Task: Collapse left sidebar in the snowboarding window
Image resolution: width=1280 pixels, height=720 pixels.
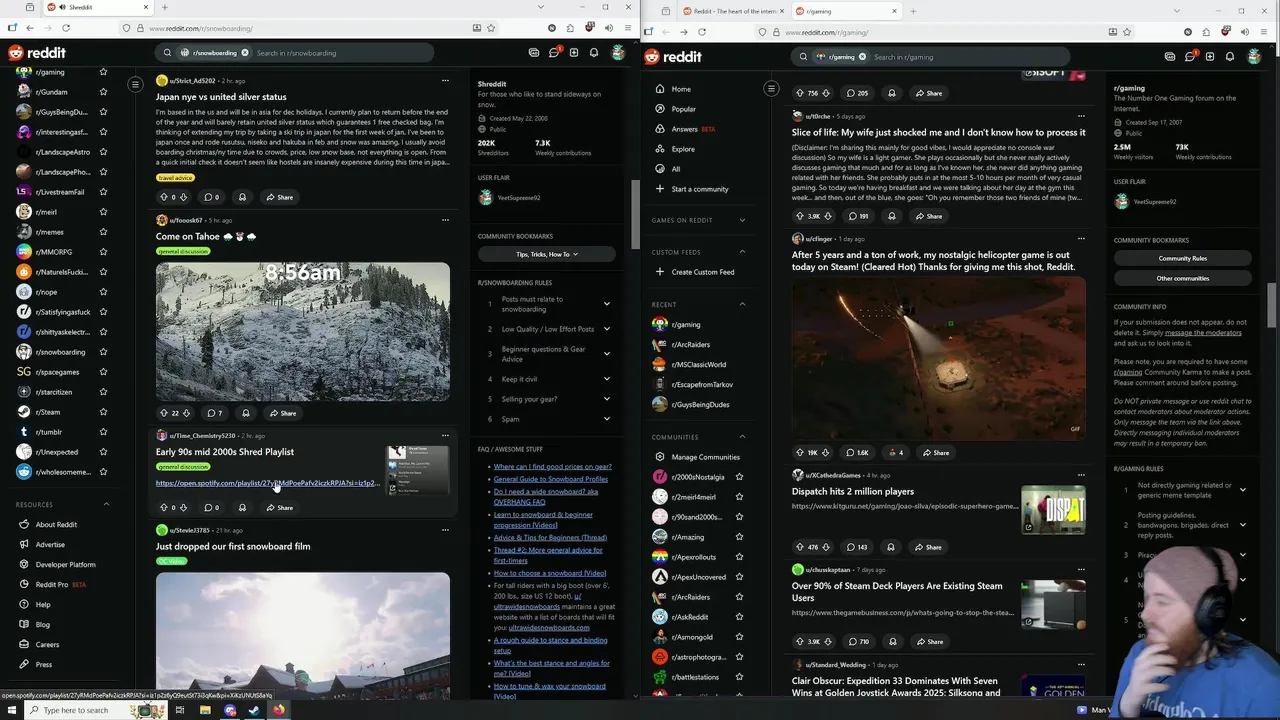Action: [x=135, y=84]
